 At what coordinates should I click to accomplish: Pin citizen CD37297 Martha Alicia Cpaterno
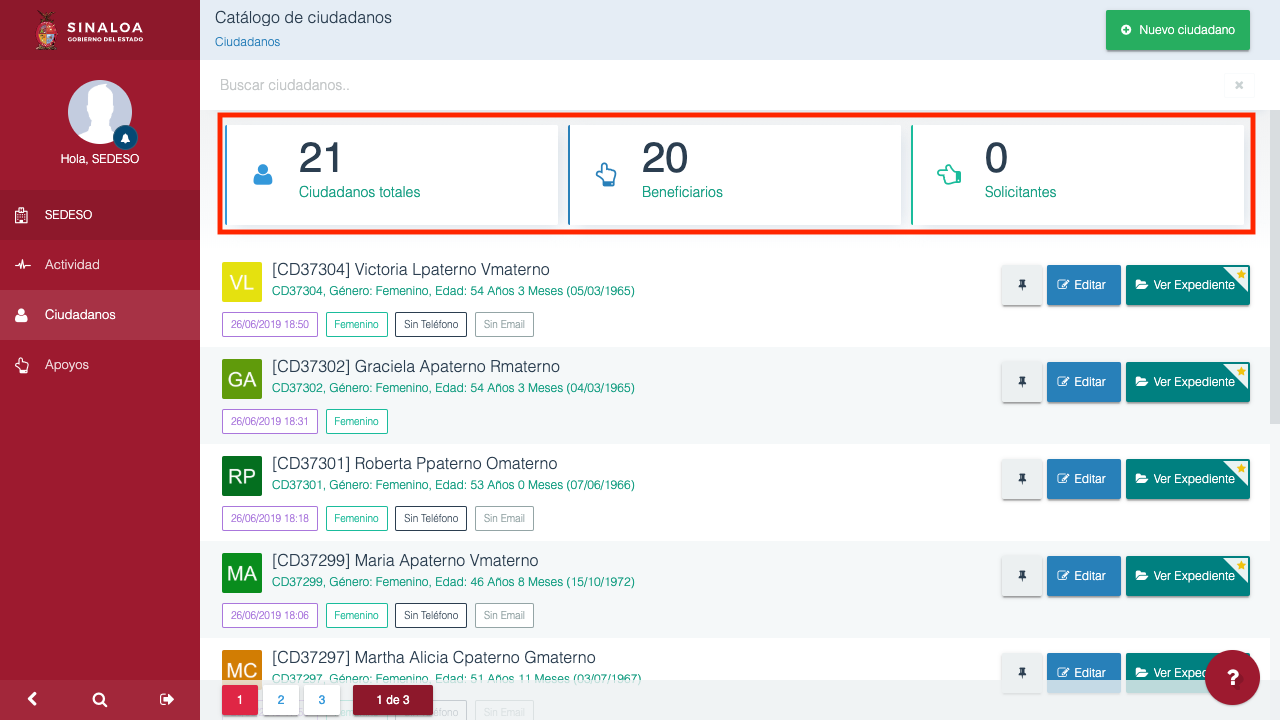click(x=1022, y=672)
